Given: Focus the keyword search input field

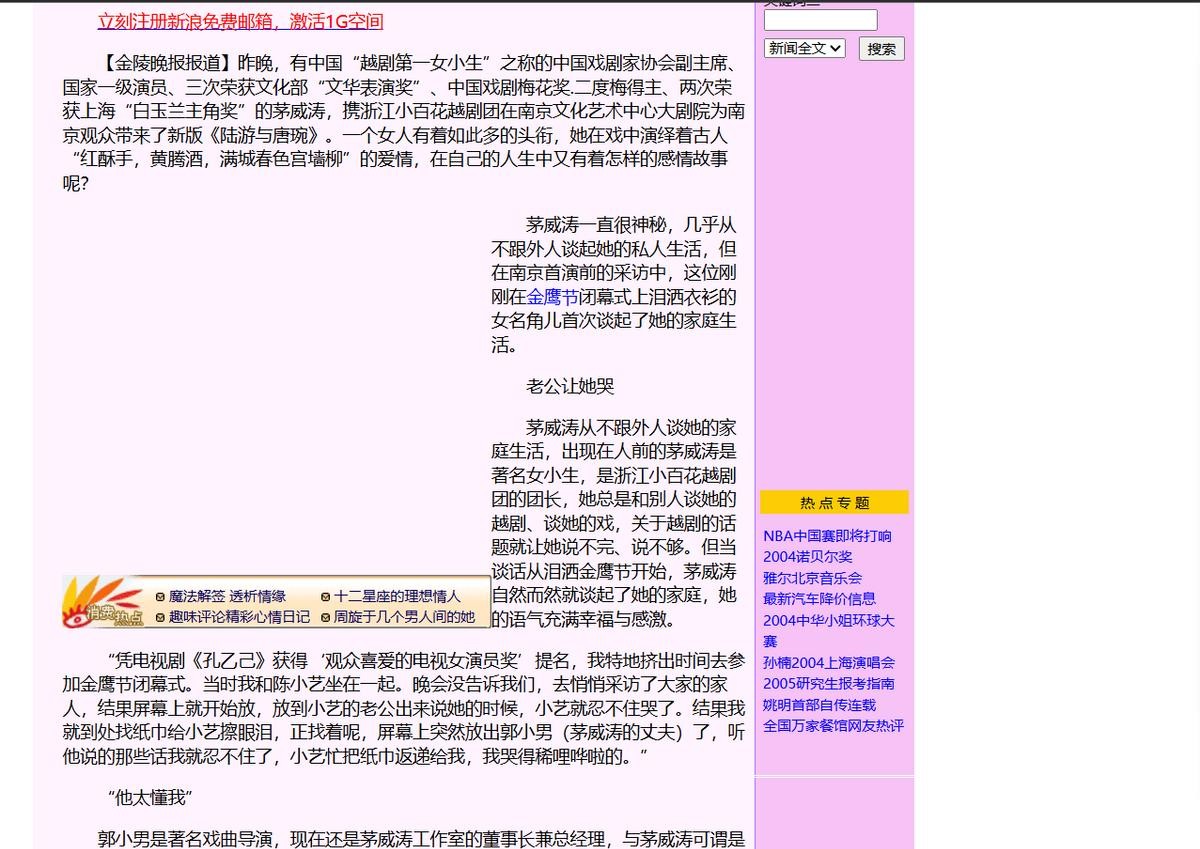Looking at the screenshot, I should pyautogui.click(x=820, y=20).
